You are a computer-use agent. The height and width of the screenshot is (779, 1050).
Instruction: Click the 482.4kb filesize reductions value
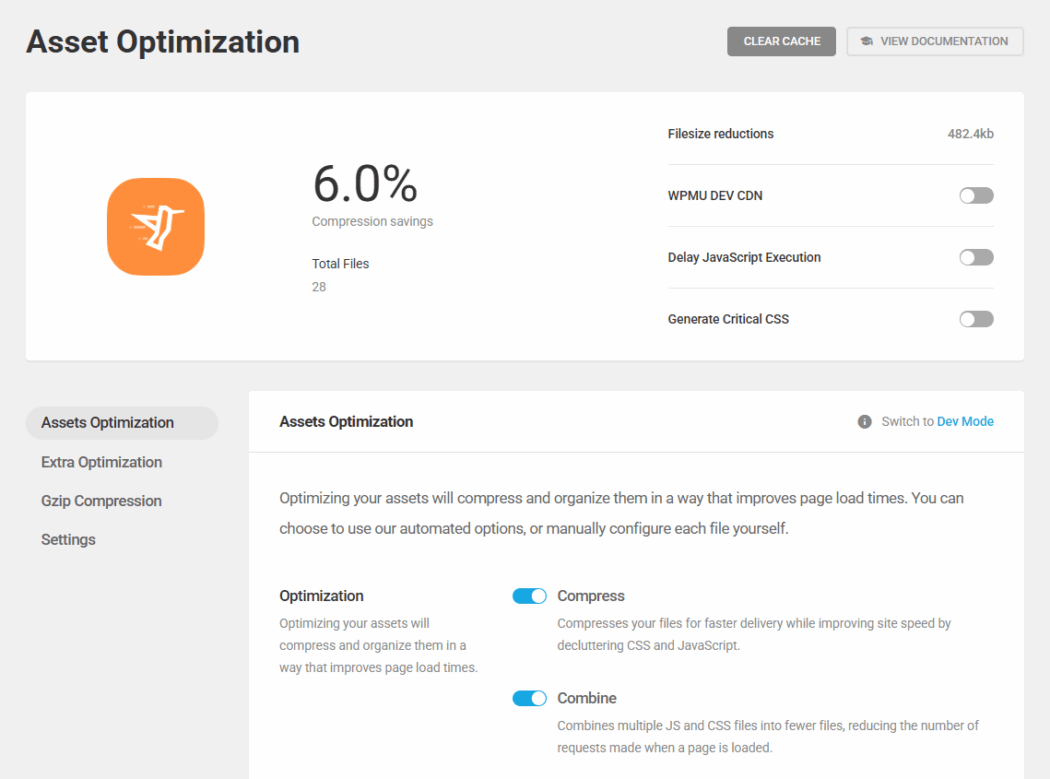click(970, 134)
